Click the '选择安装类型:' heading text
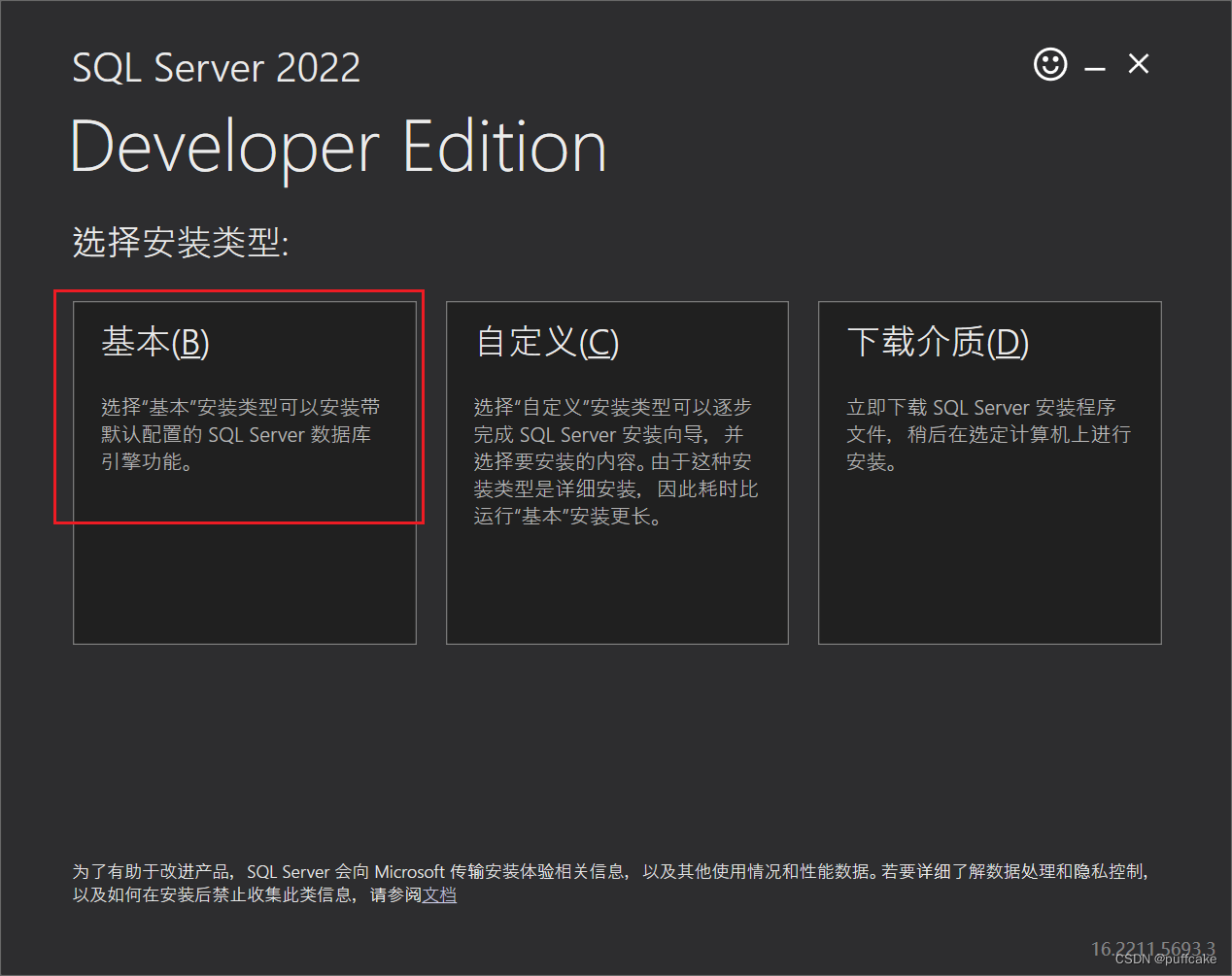 coord(181,242)
